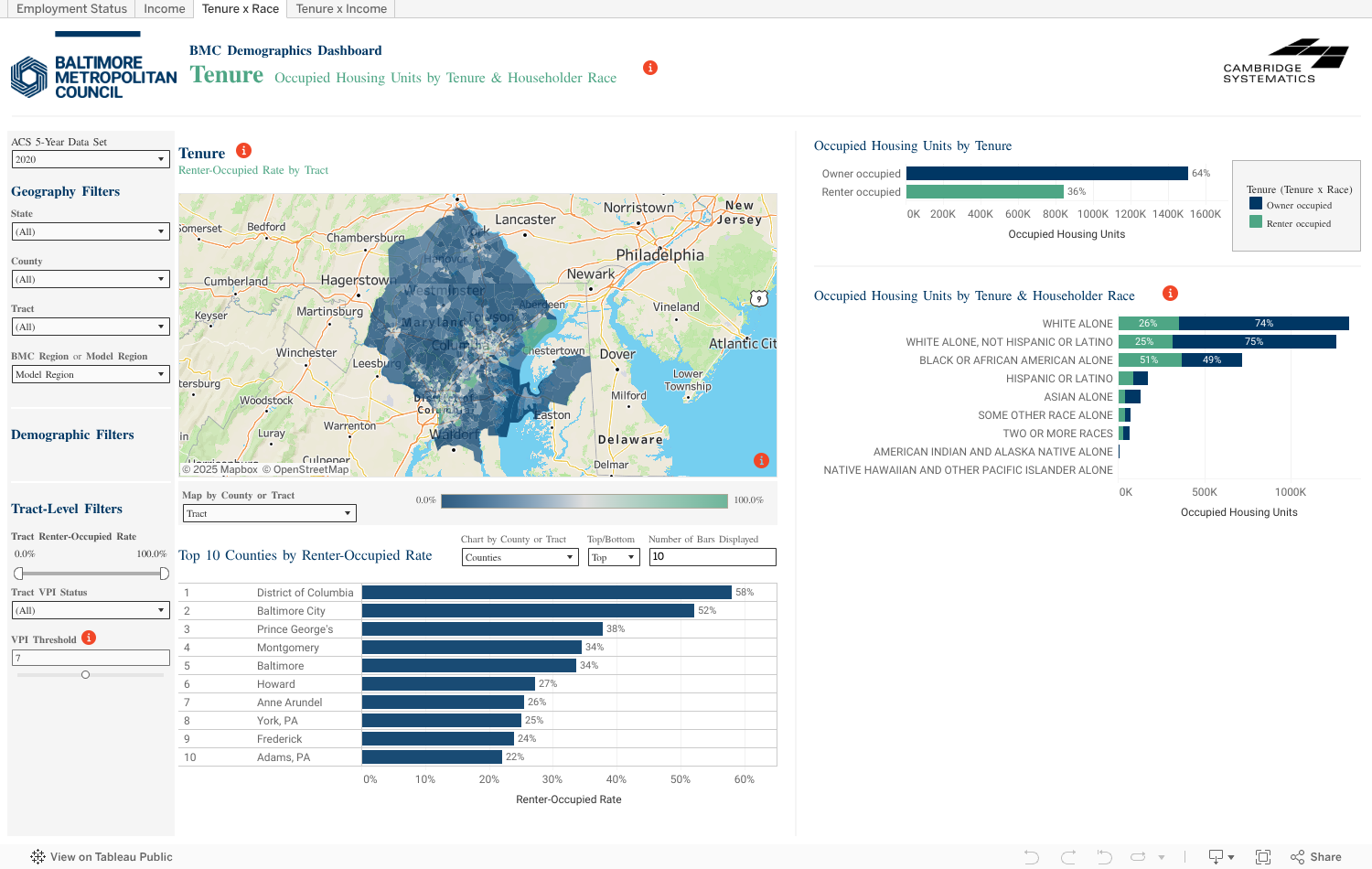Image resolution: width=1372 pixels, height=869 pixels.
Task: Click the VPI Threshold slider handle
Action: (x=85, y=675)
